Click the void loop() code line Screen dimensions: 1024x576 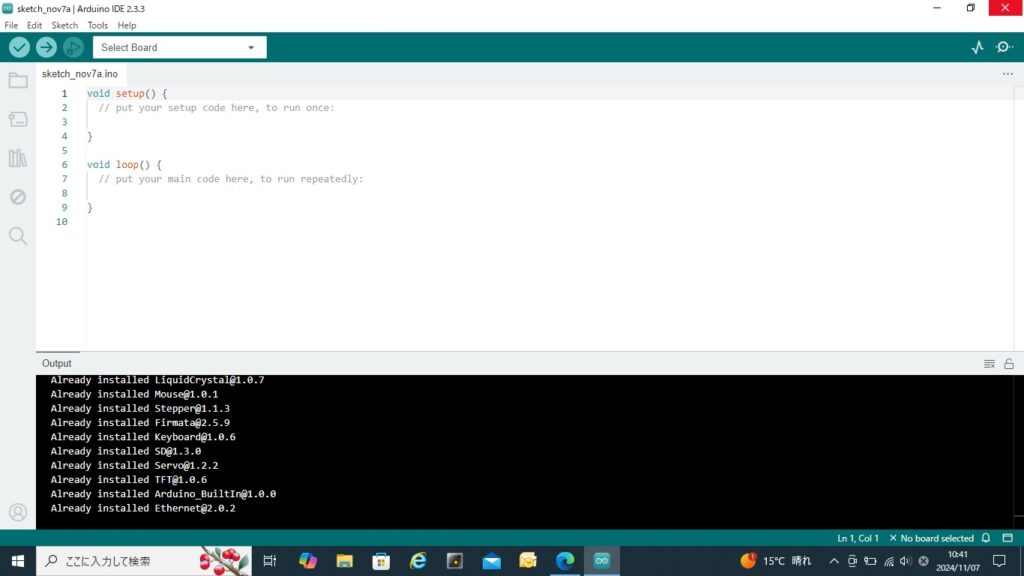pos(124,165)
